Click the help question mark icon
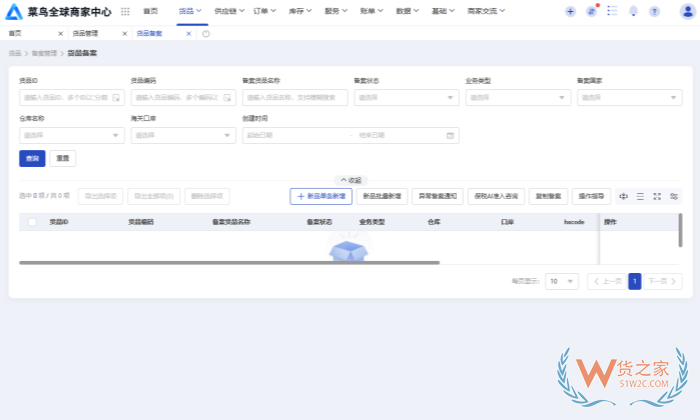Image resolution: width=700 pixels, height=420 pixels. 654,12
